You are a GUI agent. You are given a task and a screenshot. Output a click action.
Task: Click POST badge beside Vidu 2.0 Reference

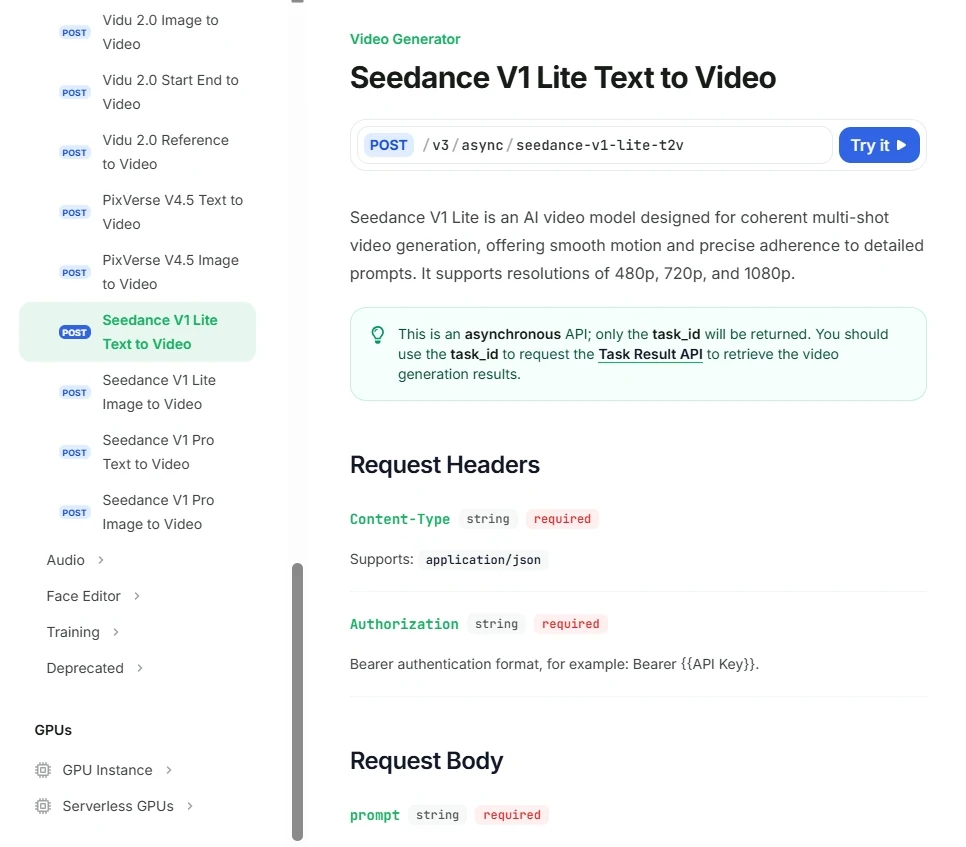[x=75, y=153]
